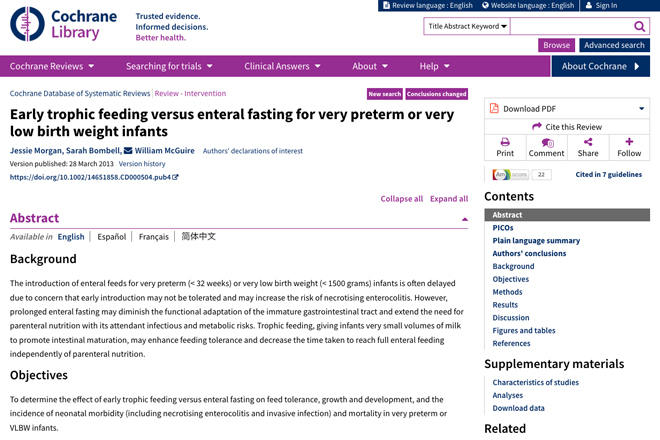Open the Print icon
Screen dimensions: 660x440
pos(505,142)
